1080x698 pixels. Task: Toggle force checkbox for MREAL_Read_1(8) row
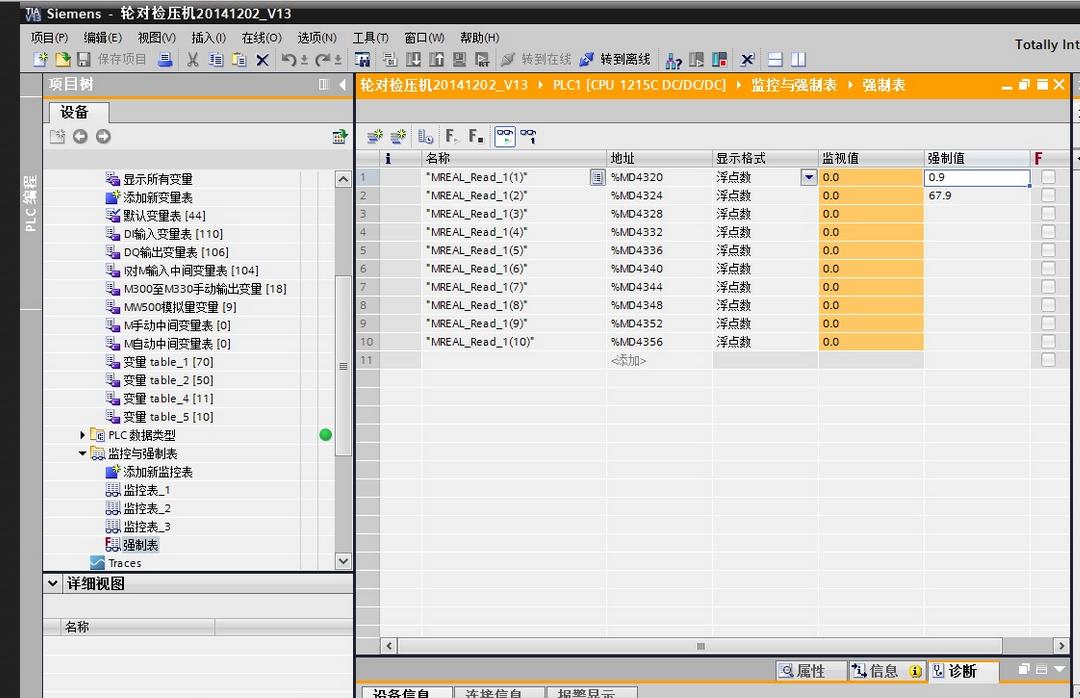(1048, 305)
